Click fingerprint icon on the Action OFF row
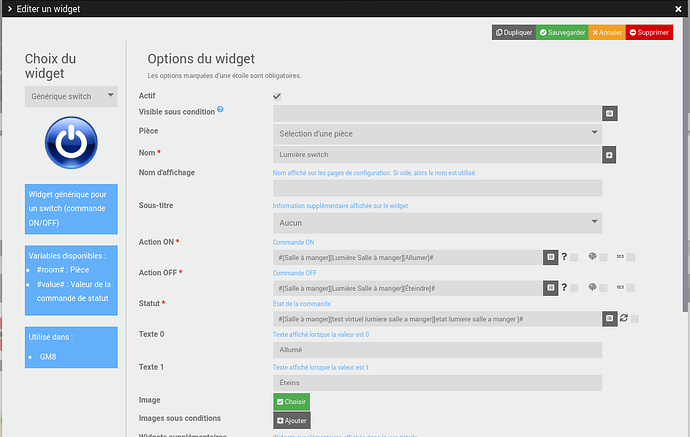Image resolution: width=690 pixels, height=437 pixels. 592,287
